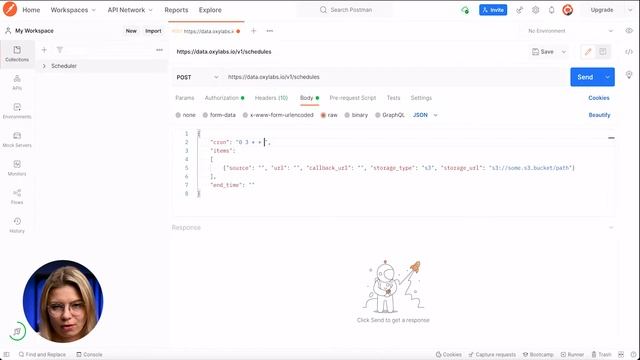Click the request URL input field

pos(396,77)
